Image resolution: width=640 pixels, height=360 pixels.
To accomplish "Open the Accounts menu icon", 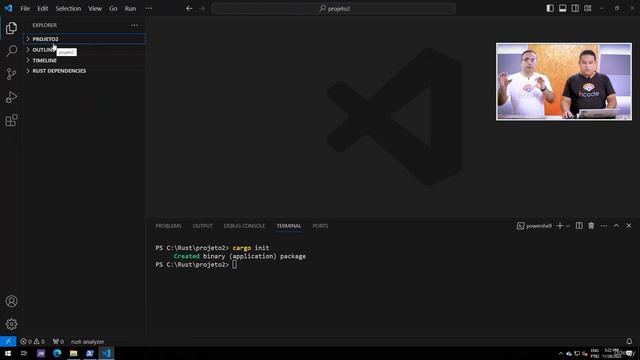I will click(11, 301).
